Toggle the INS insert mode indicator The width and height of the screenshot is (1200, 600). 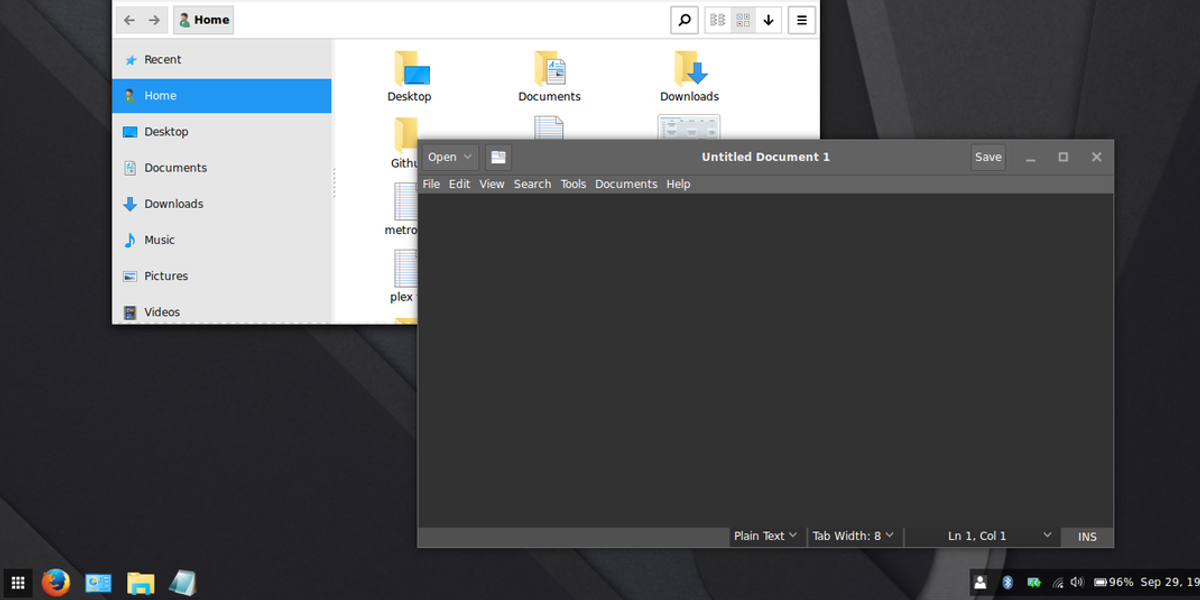click(1087, 537)
